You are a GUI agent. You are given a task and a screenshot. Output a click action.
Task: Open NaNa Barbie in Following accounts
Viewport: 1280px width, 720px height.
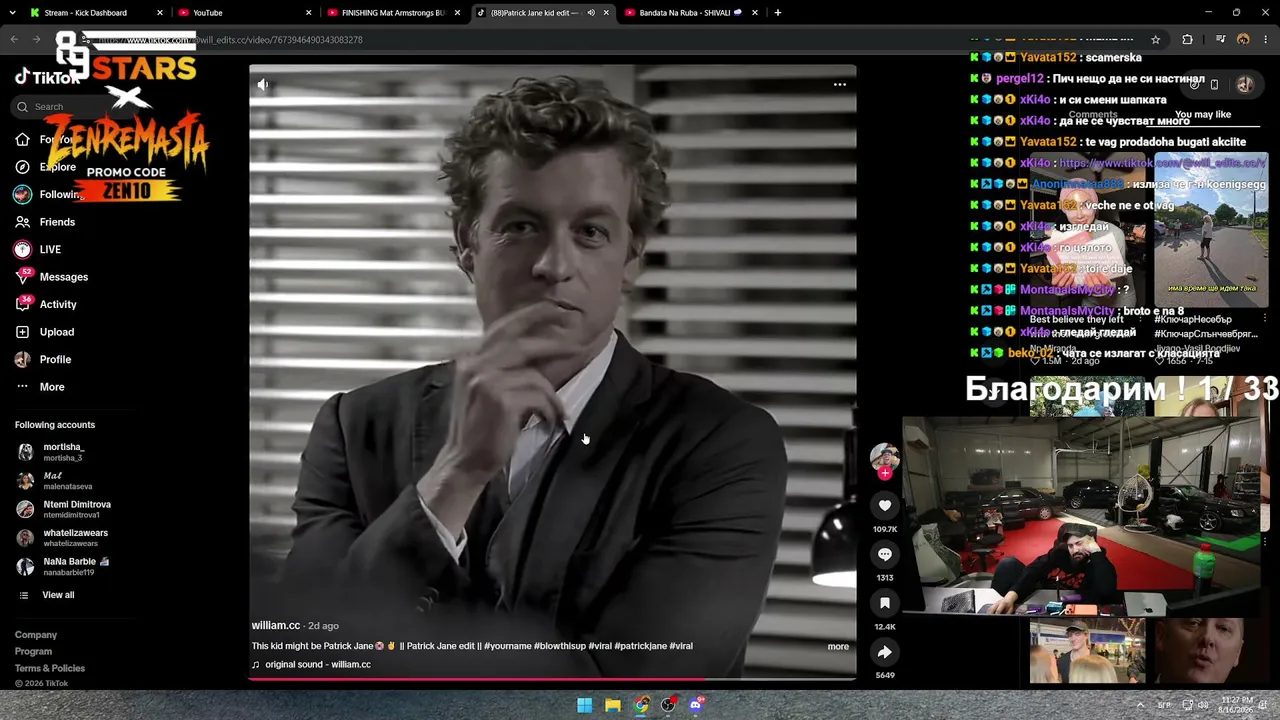click(x=76, y=566)
